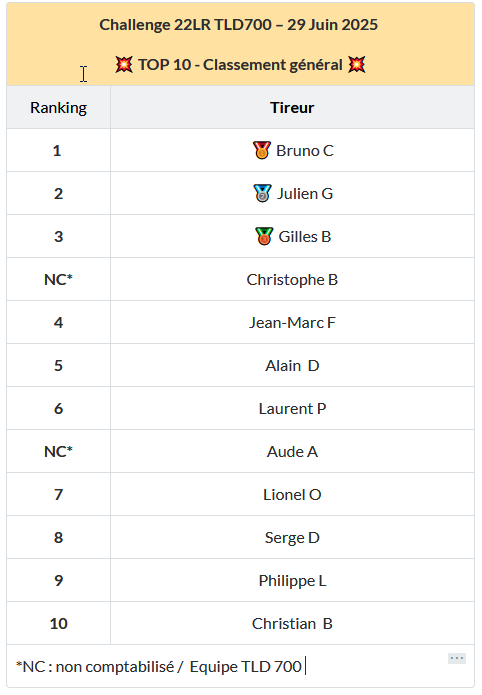The width and height of the screenshot is (482, 695).
Task: Select ranking number 10 cell
Action: (59, 623)
